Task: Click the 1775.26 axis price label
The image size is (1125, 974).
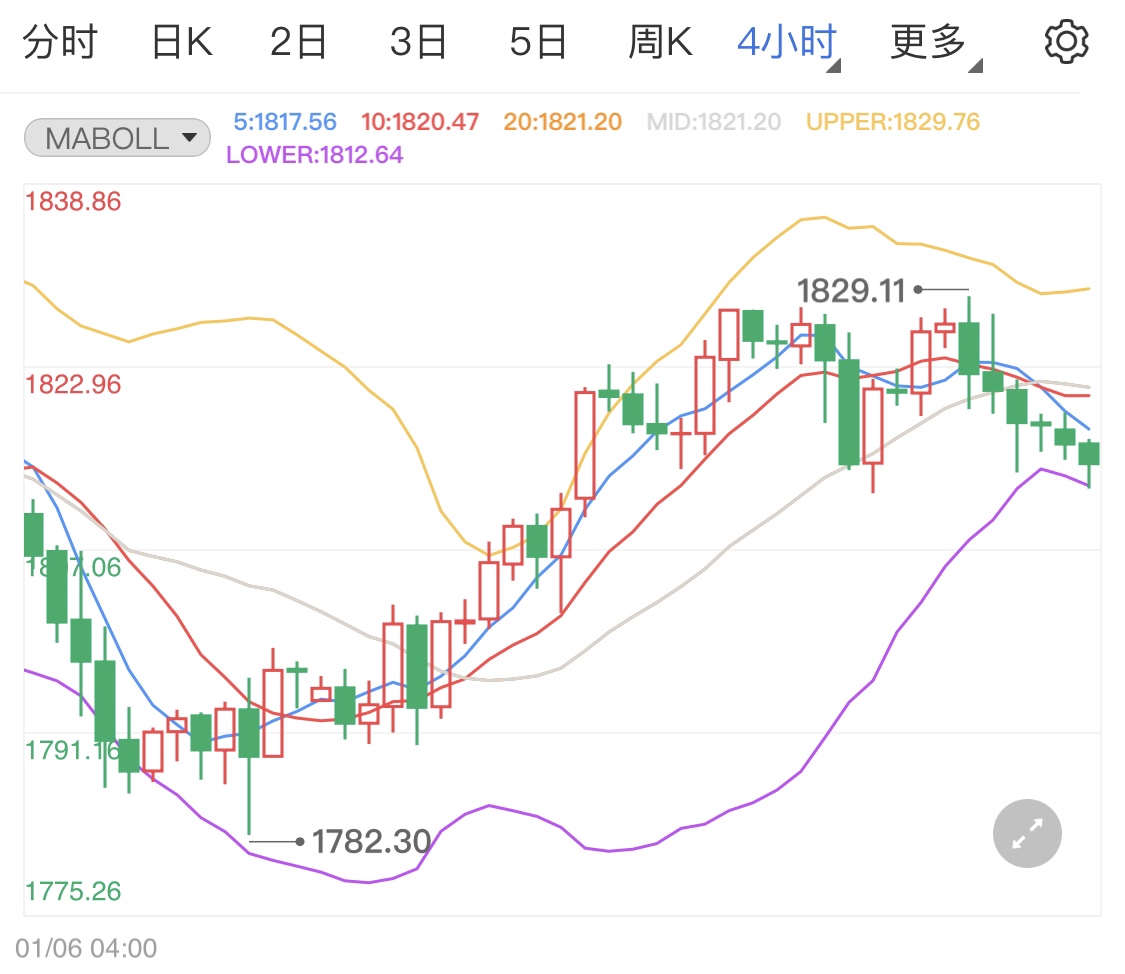Action: (73, 891)
